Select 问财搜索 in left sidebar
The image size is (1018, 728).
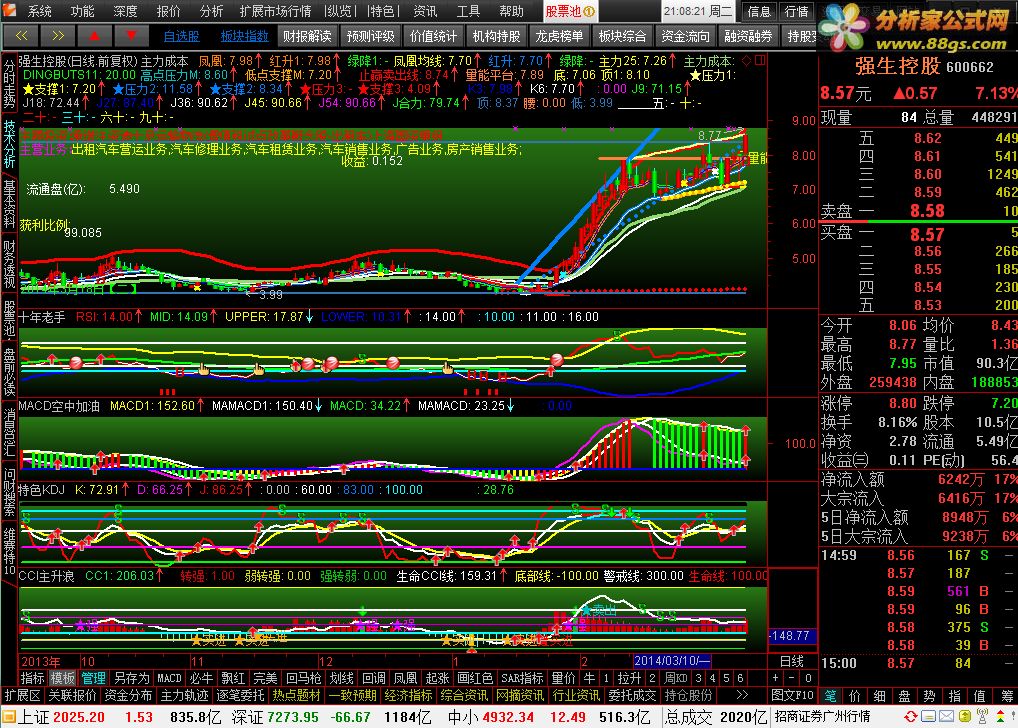pos(9,492)
